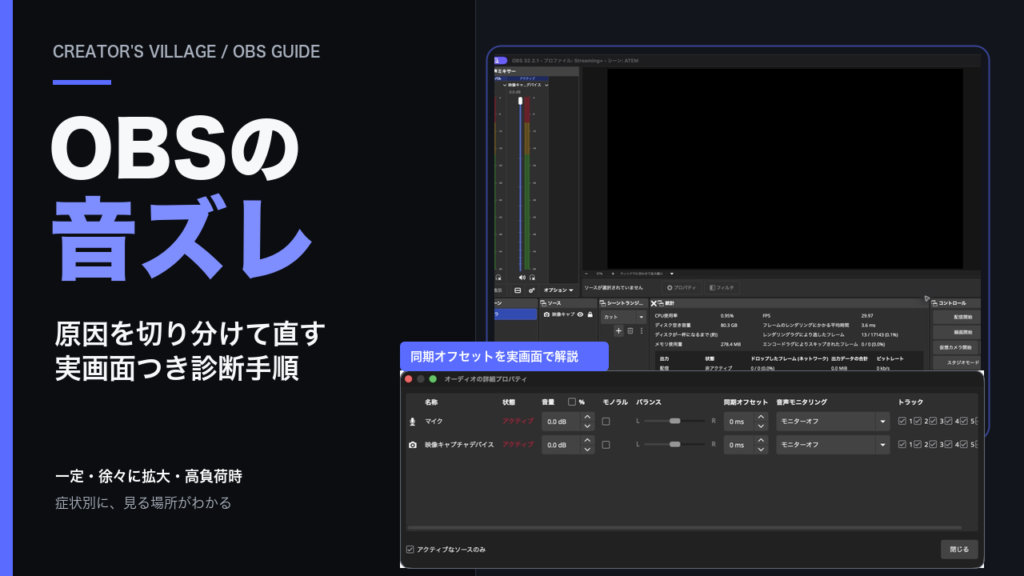
Task: Click the 映像キャプチャデバイス source name
Action: click(459, 445)
